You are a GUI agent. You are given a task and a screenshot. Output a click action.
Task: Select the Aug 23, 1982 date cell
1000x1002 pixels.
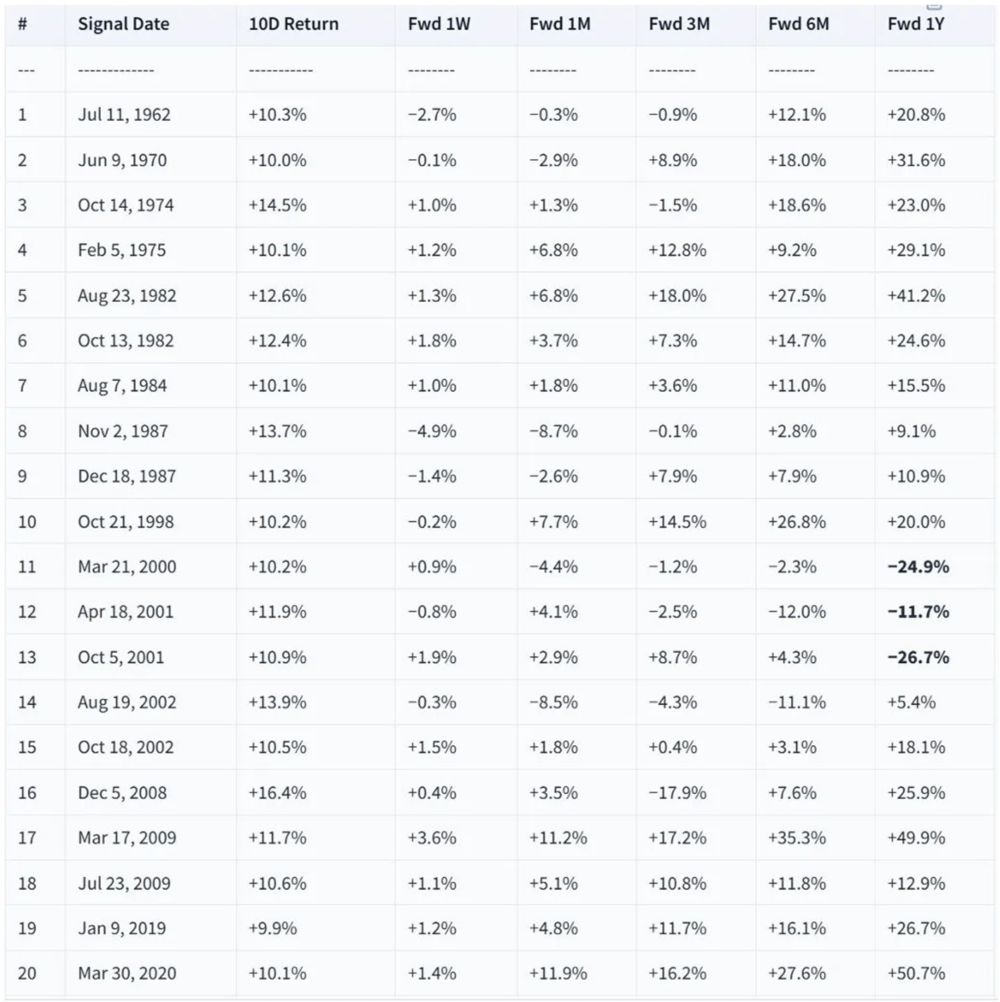(x=126, y=295)
